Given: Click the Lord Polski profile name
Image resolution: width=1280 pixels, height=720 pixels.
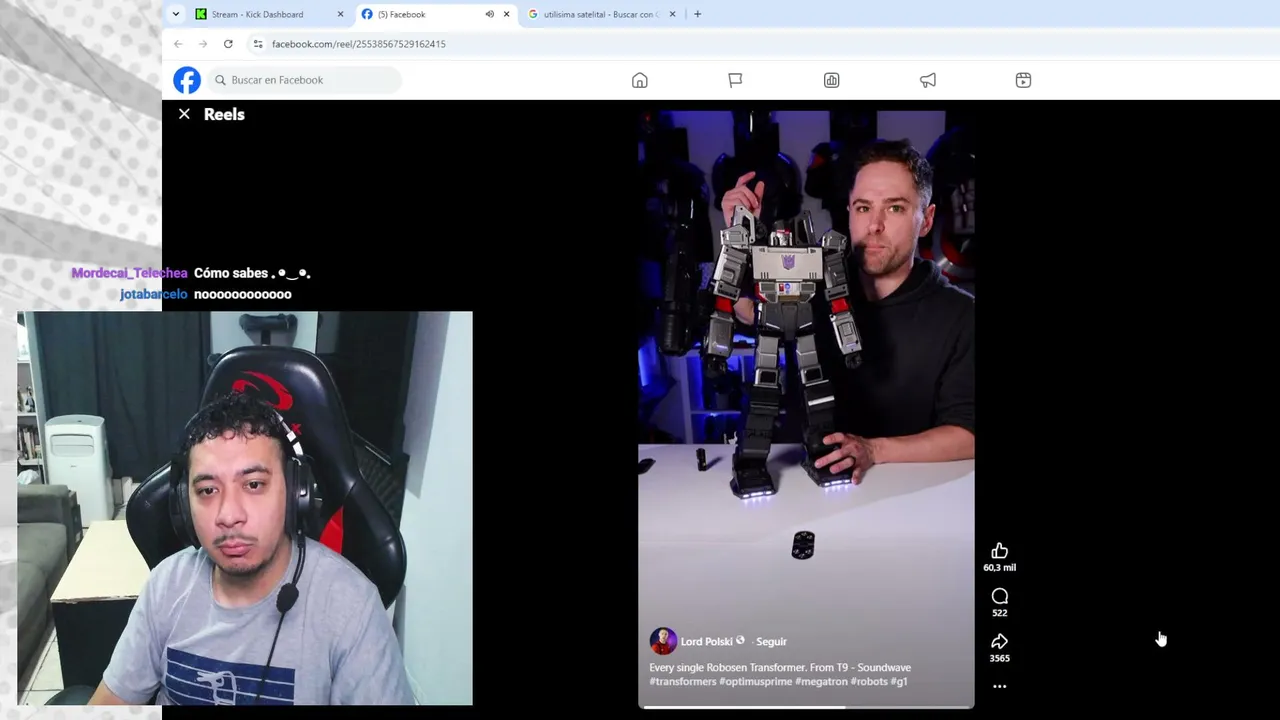Looking at the screenshot, I should click(706, 642).
